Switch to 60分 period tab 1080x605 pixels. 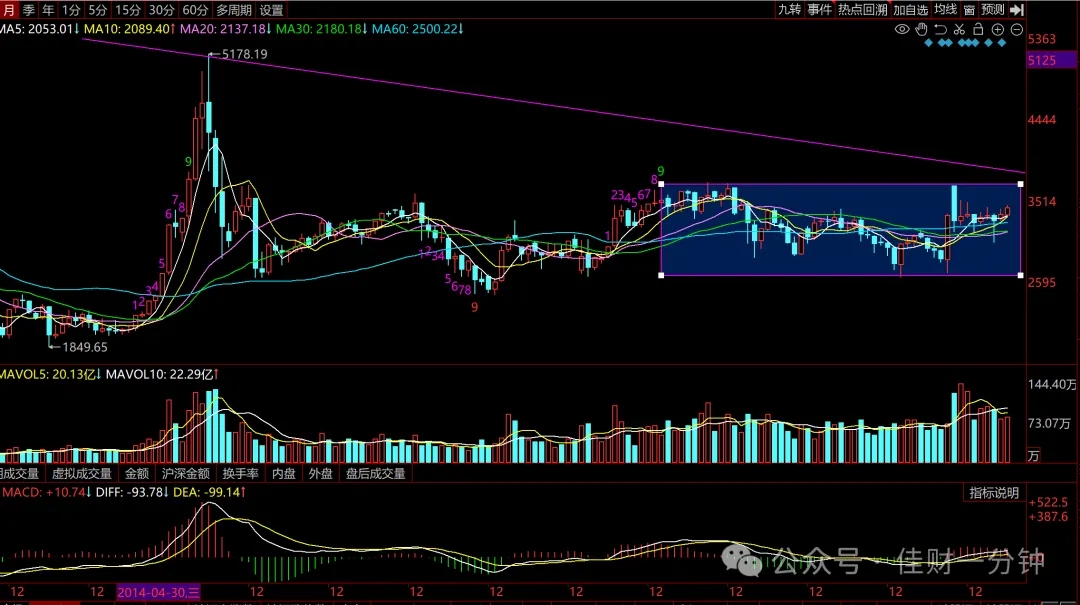(x=195, y=10)
